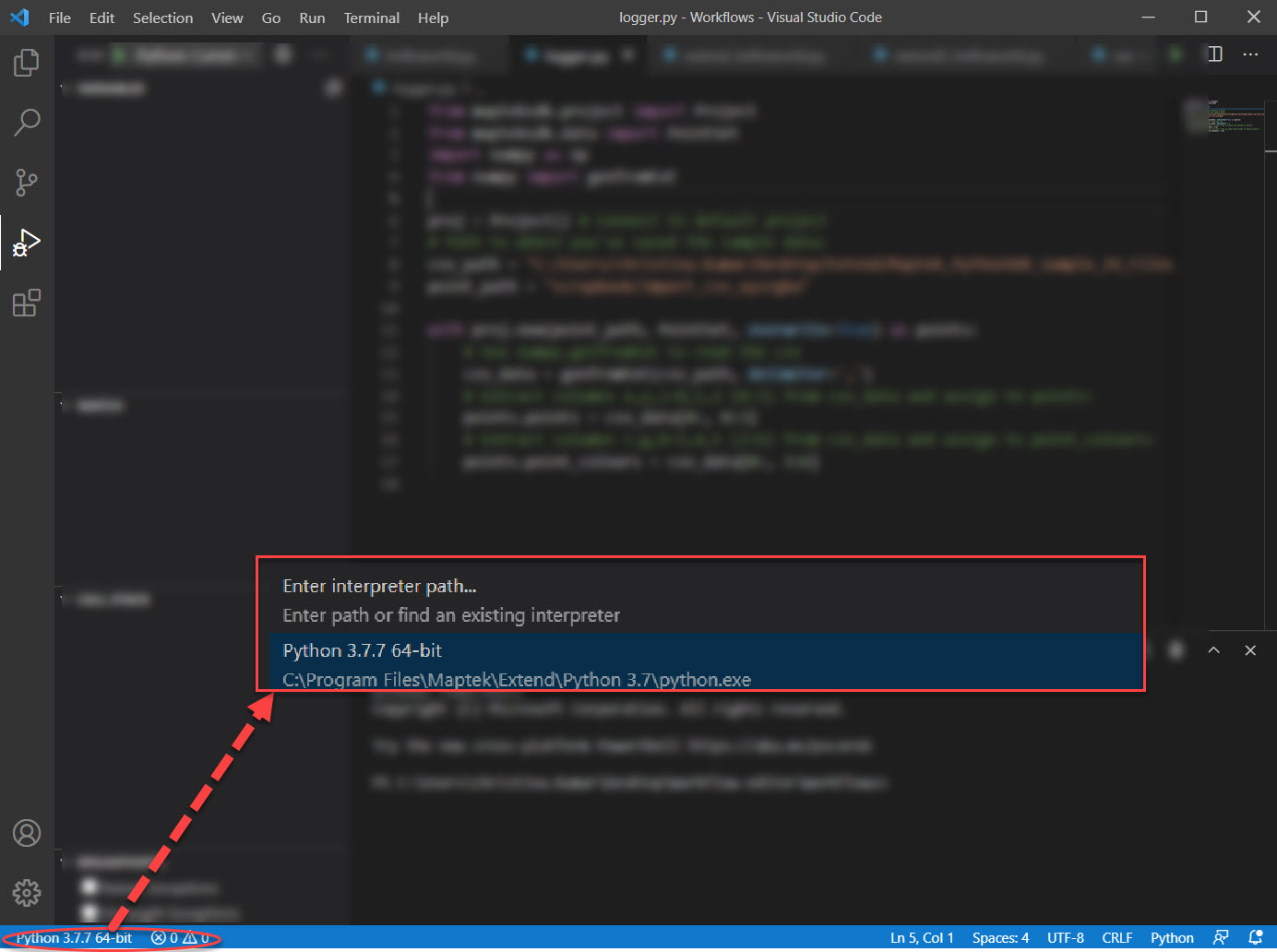Open the Source Control view
This screenshot has width=1277, height=952.
pyautogui.click(x=27, y=182)
